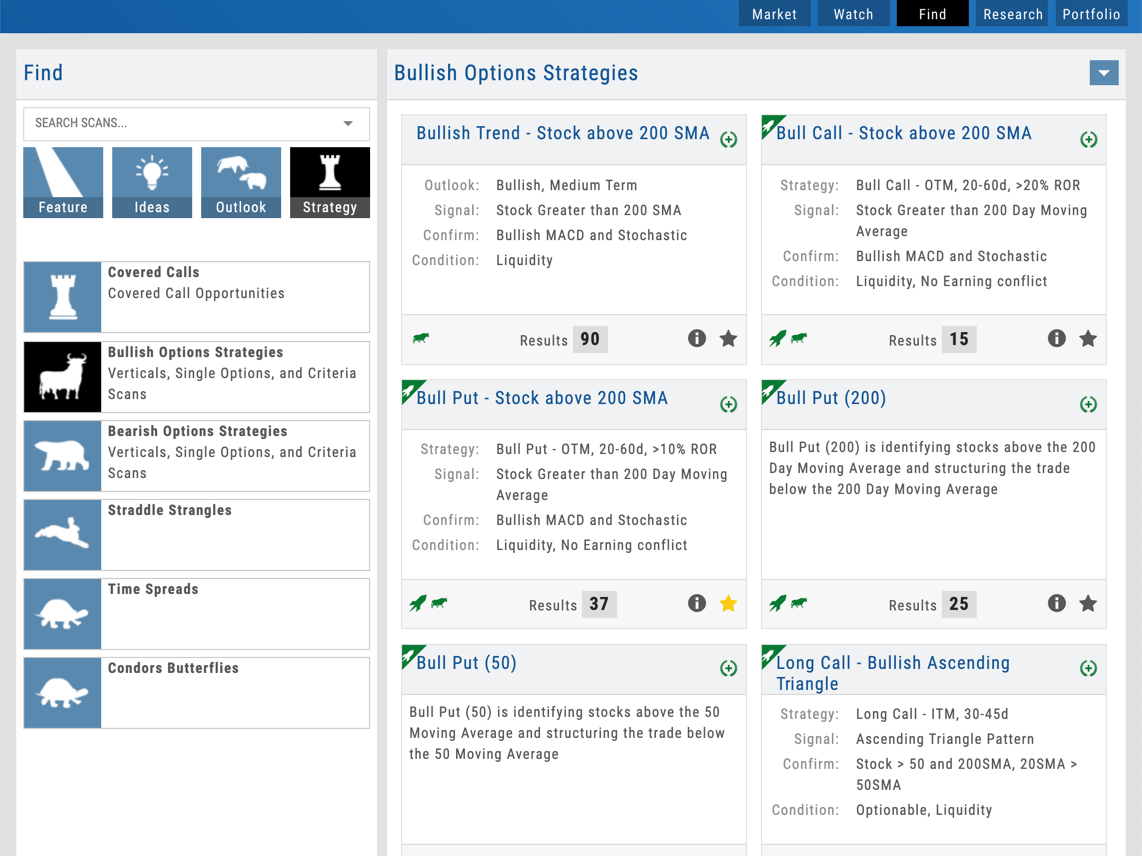Select the Strategy chess rook icon

(330, 182)
